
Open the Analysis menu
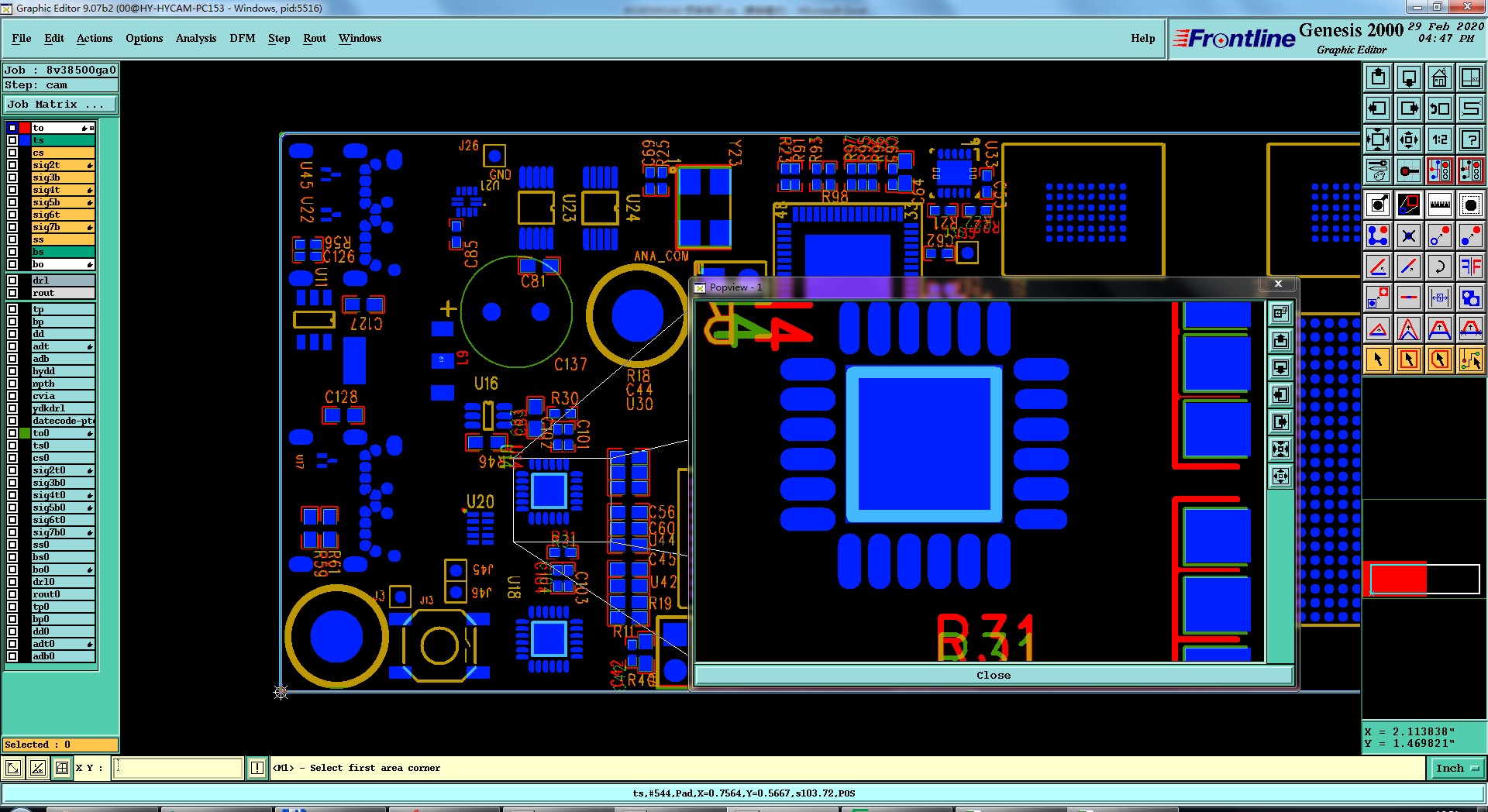(x=195, y=38)
